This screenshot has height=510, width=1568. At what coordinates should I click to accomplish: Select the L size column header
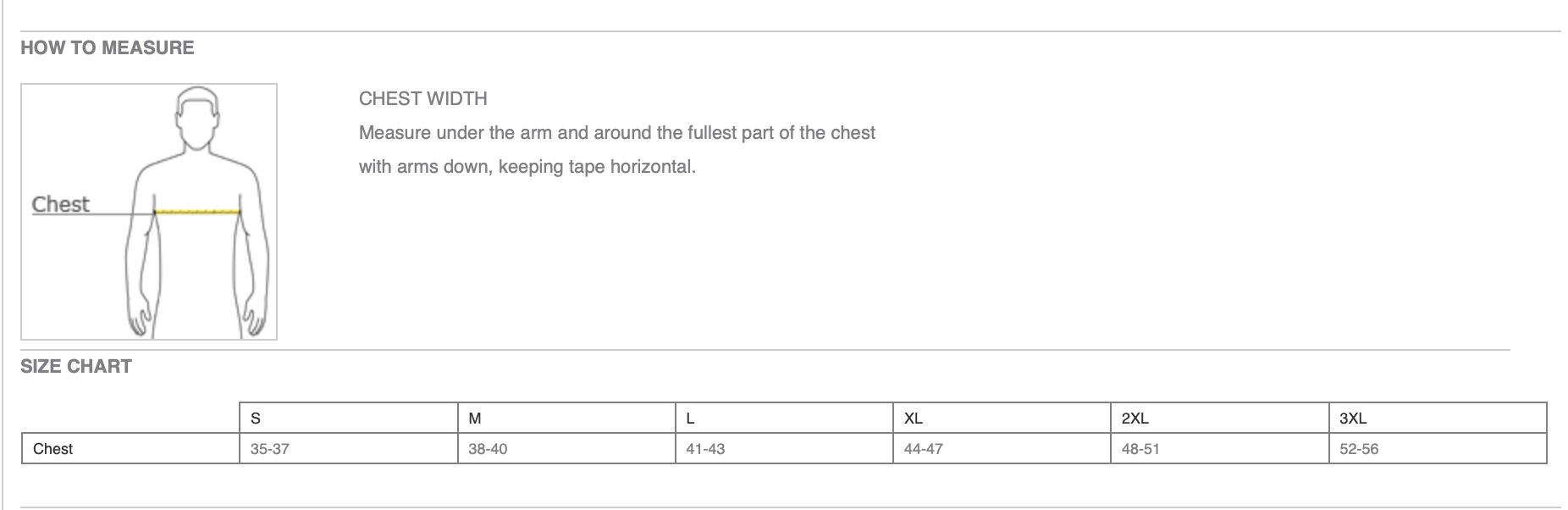[784, 418]
